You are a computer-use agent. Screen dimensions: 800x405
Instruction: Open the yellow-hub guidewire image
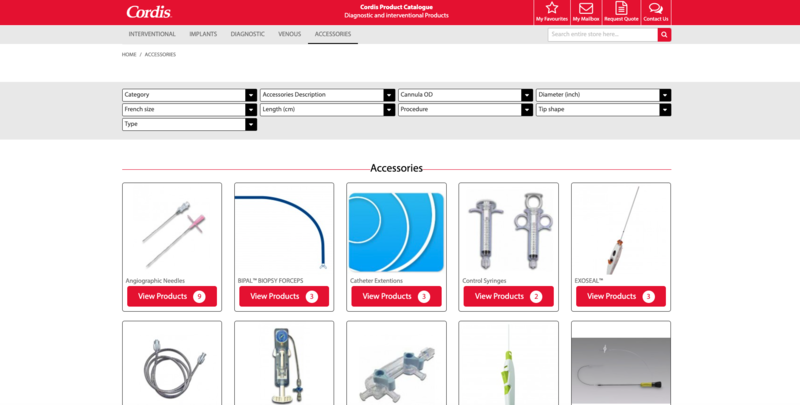coord(621,370)
